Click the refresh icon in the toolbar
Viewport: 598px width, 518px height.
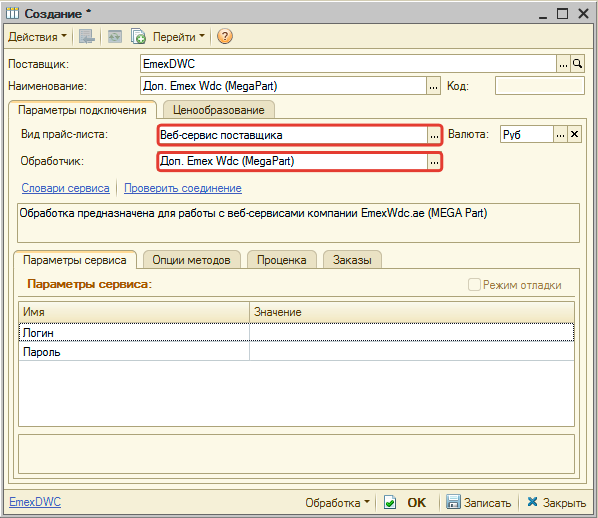[x=114, y=37]
